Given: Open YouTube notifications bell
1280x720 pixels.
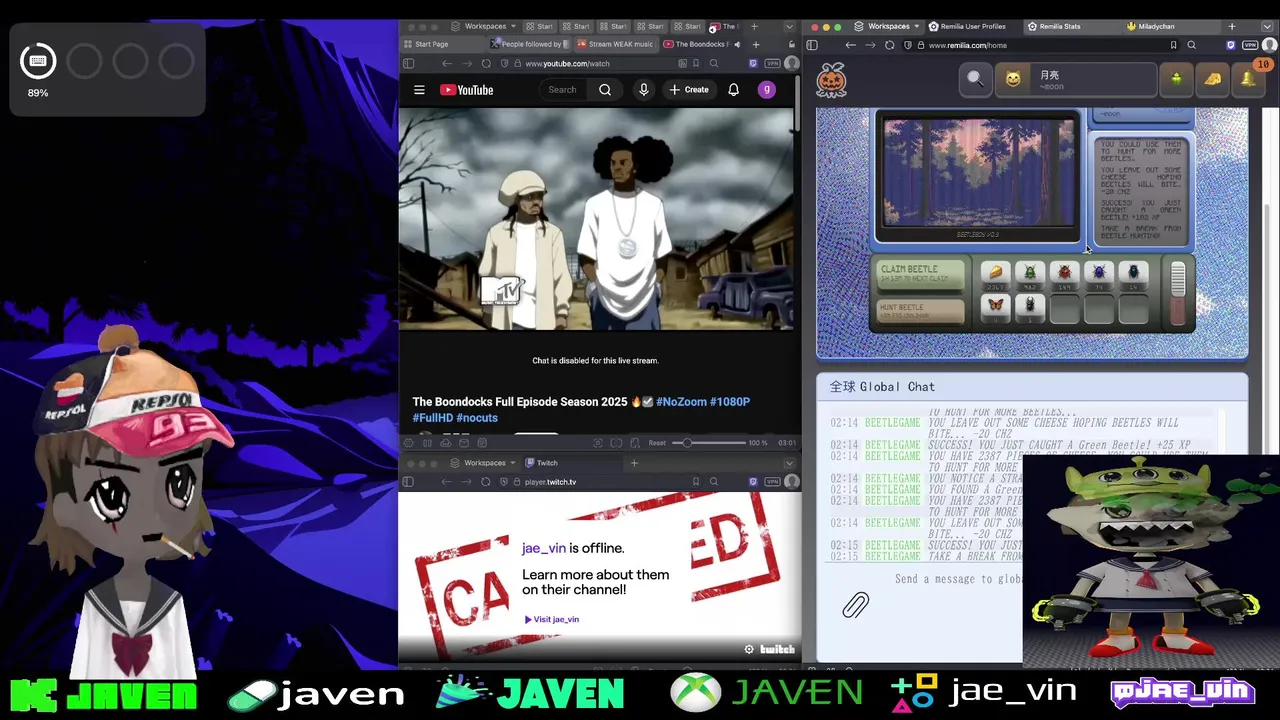Looking at the screenshot, I should point(733,90).
